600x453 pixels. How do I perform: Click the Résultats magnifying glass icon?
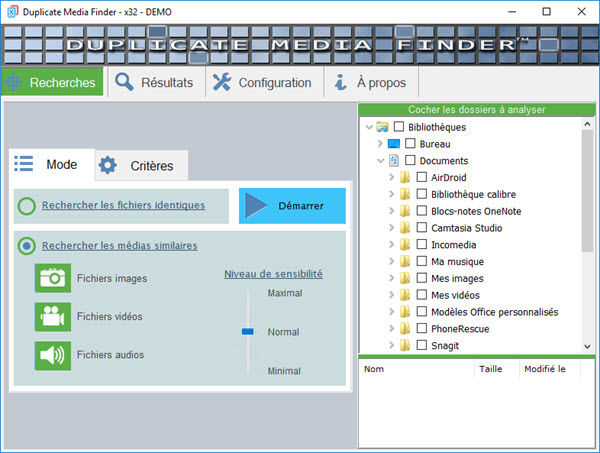click(124, 82)
